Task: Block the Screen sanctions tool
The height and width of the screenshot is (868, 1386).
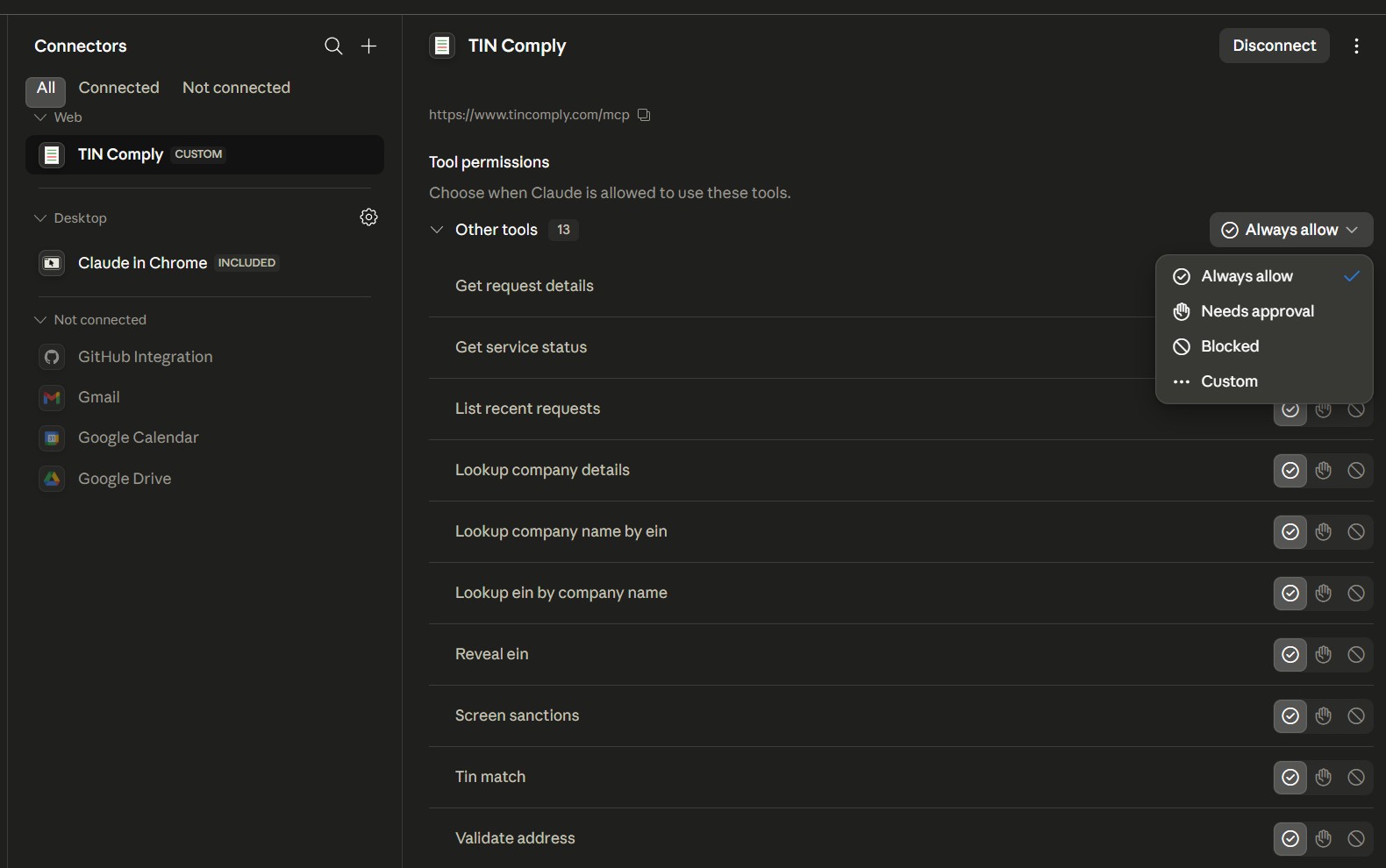Action: tap(1356, 716)
